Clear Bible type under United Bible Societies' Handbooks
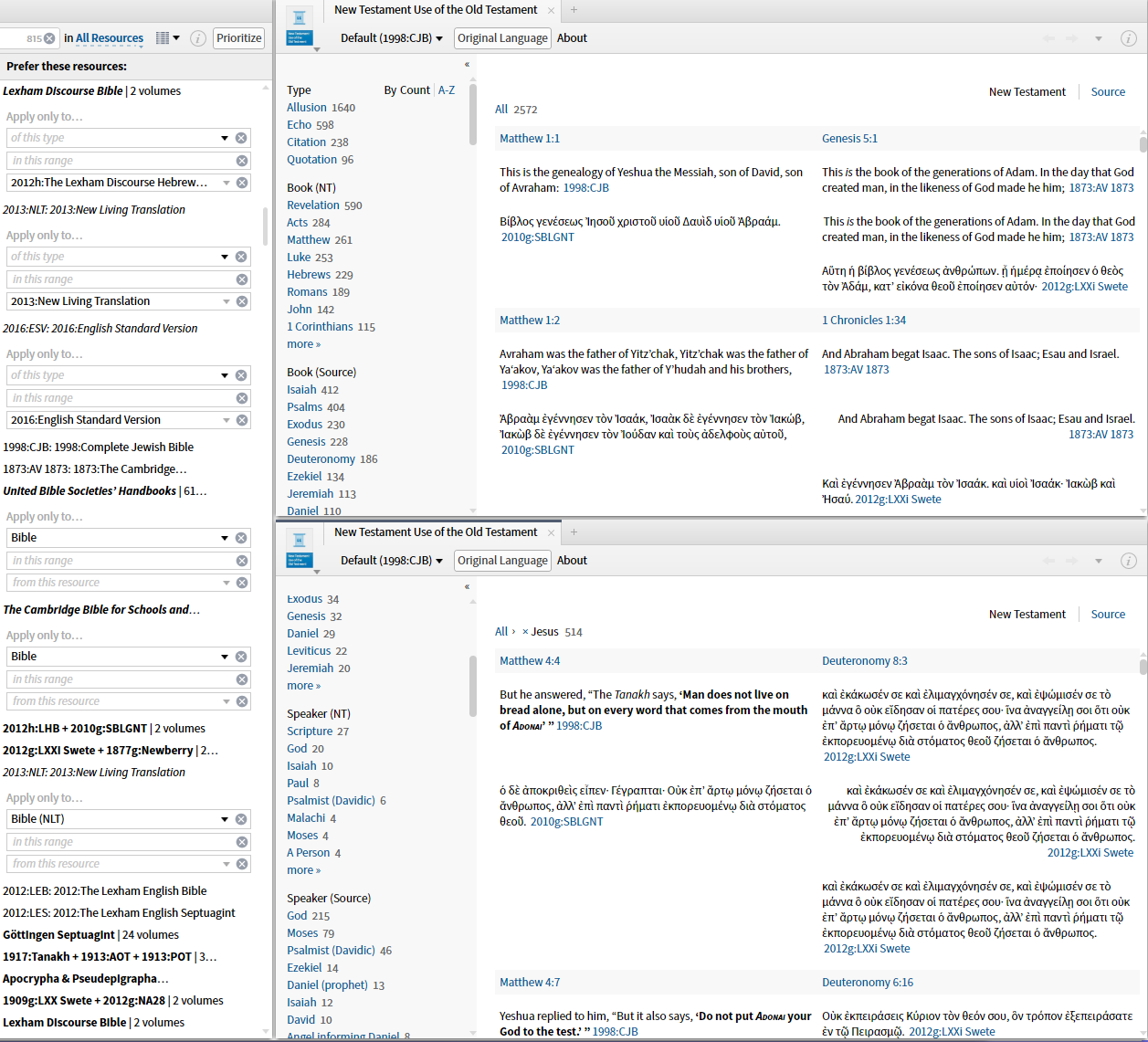1148x1042 pixels. point(241,538)
